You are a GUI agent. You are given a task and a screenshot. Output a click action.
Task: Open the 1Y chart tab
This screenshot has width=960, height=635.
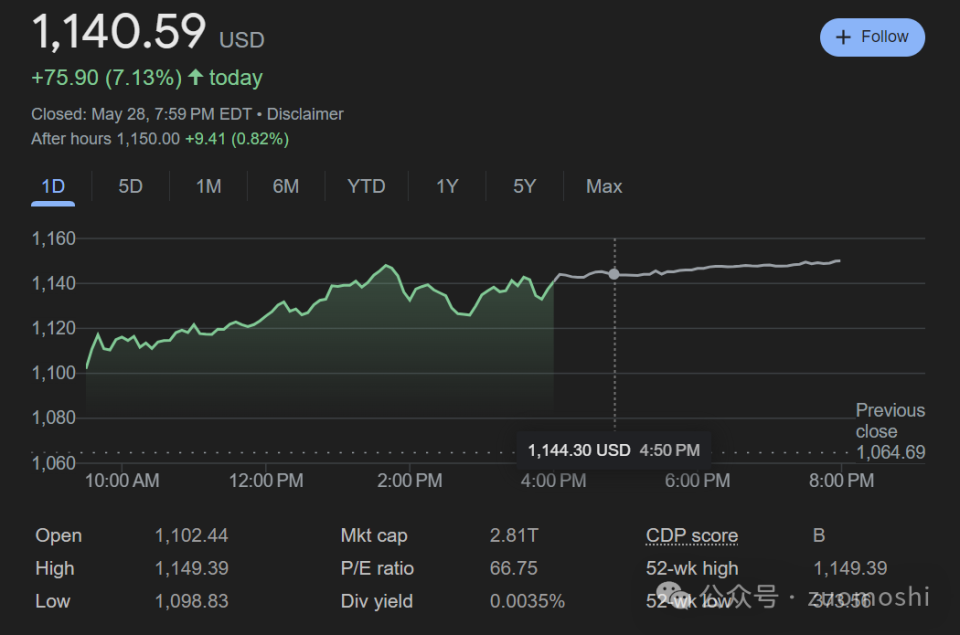pyautogui.click(x=447, y=186)
